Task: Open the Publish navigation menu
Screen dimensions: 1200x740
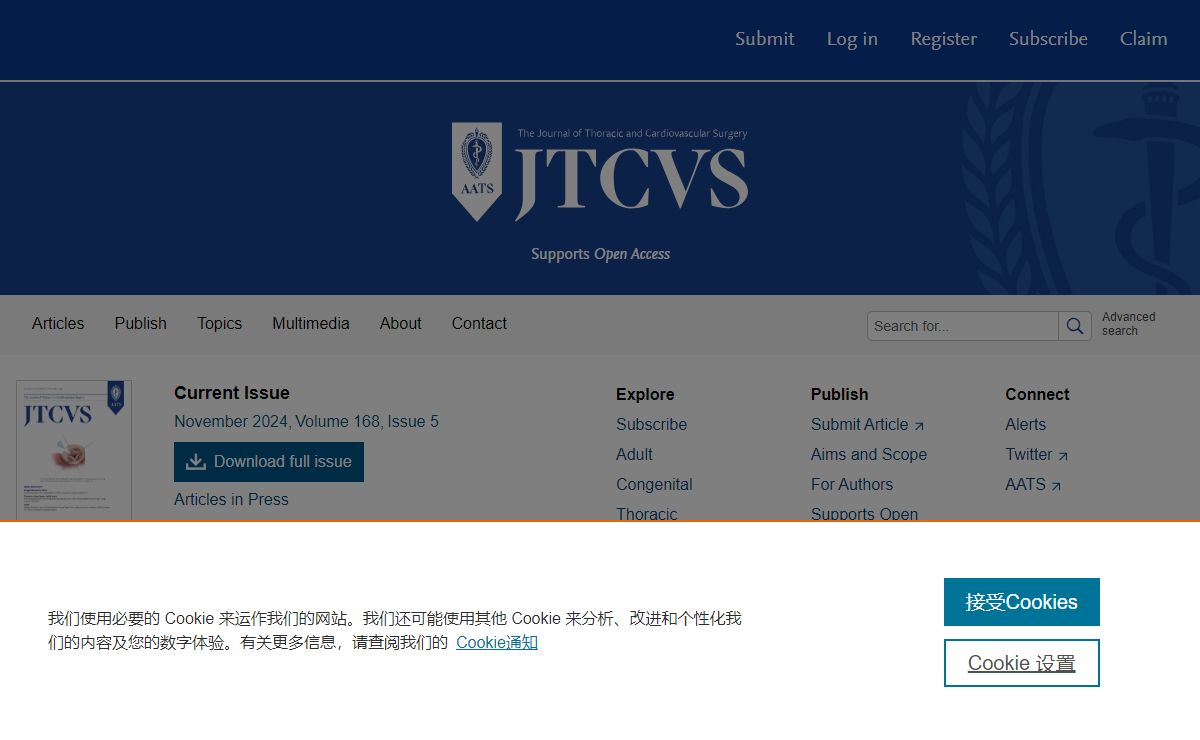Action: [141, 324]
